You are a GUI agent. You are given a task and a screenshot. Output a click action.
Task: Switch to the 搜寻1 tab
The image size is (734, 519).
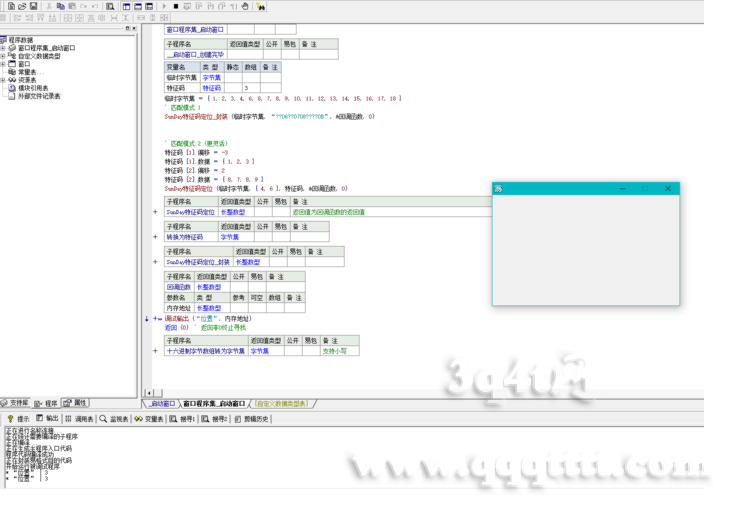pos(183,418)
